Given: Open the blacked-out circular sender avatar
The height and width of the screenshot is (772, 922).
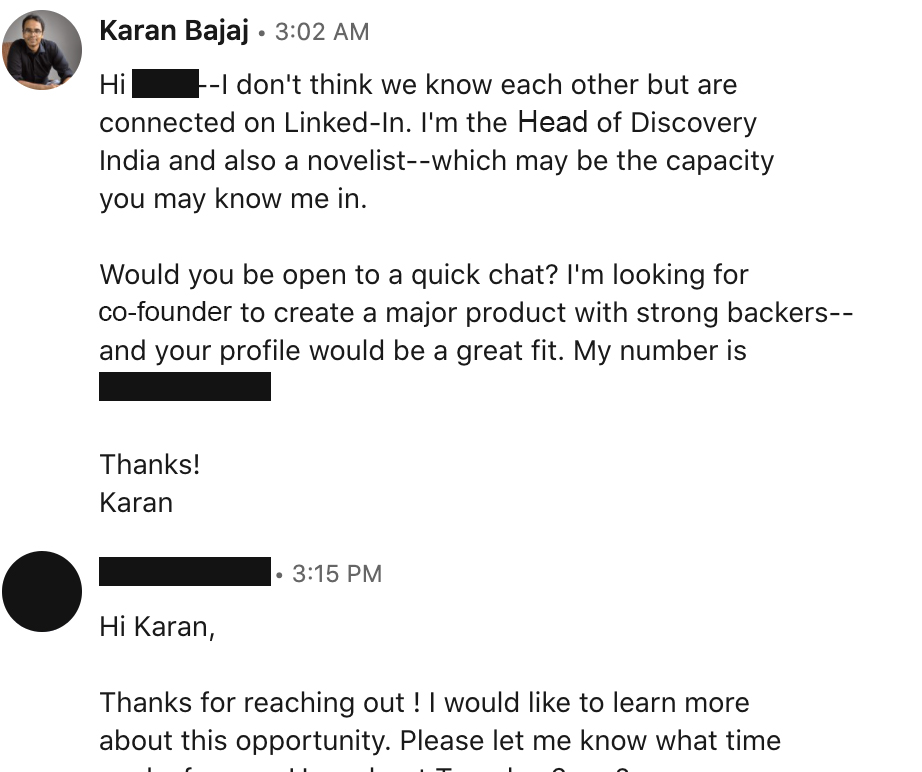Looking at the screenshot, I should 42,591.
